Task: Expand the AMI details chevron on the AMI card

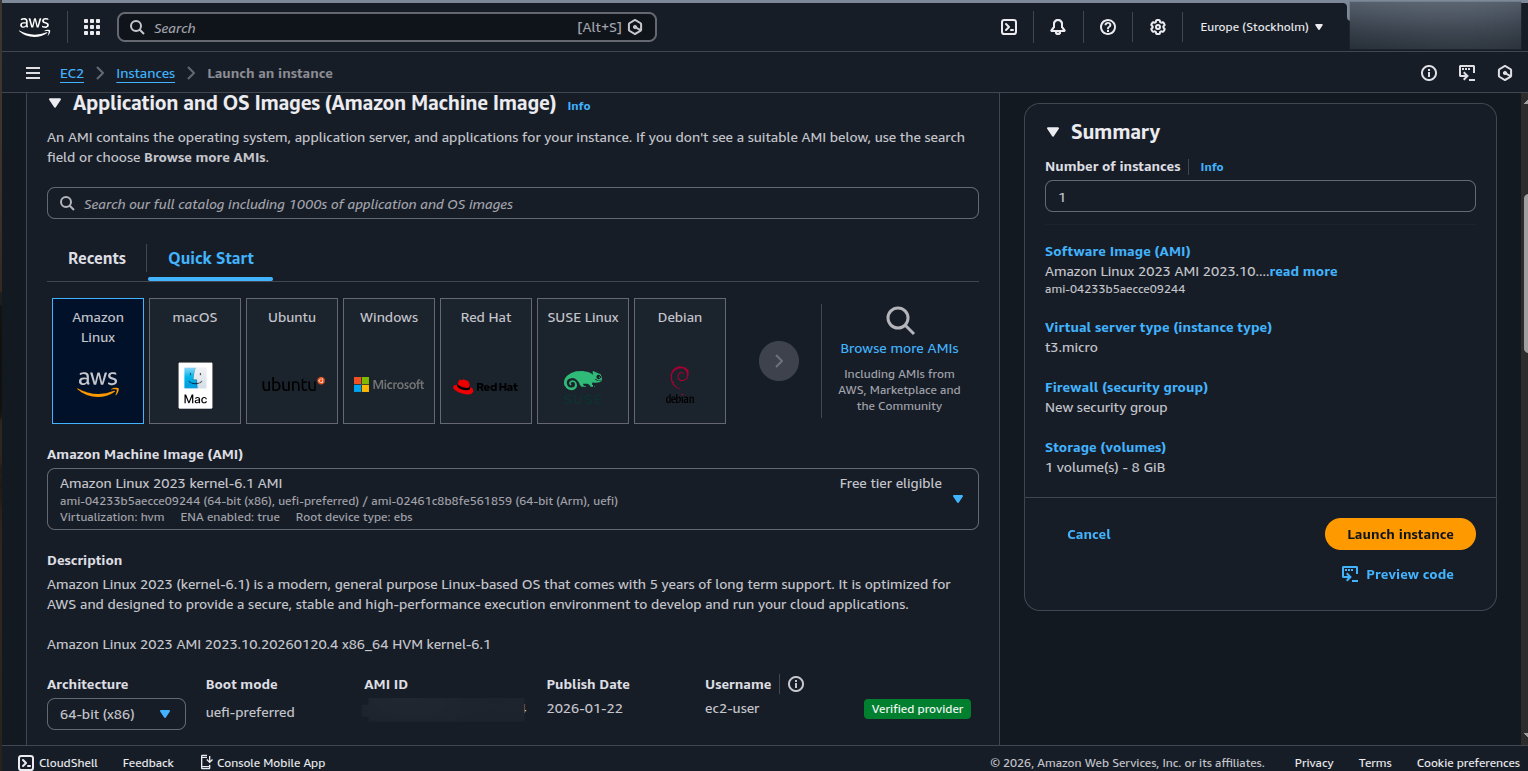Action: click(957, 498)
